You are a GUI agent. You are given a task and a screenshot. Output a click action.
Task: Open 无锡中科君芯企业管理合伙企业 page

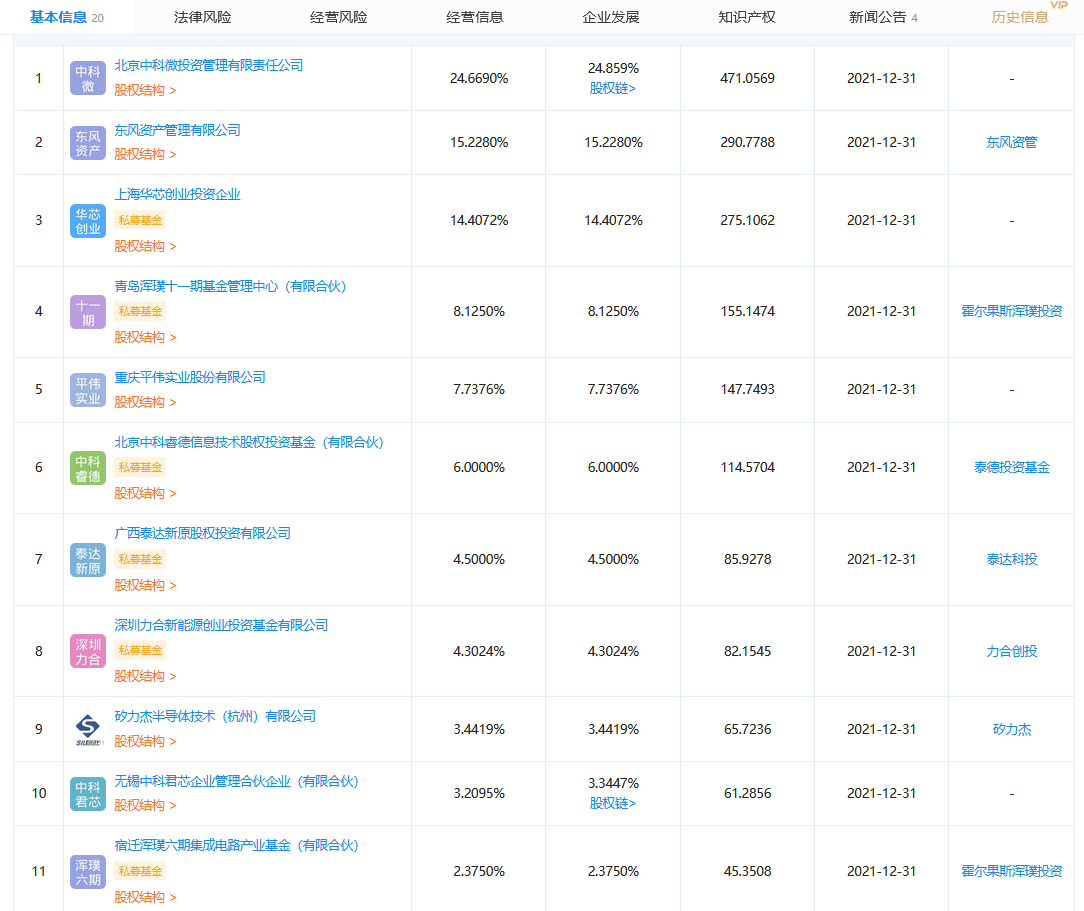(x=236, y=781)
